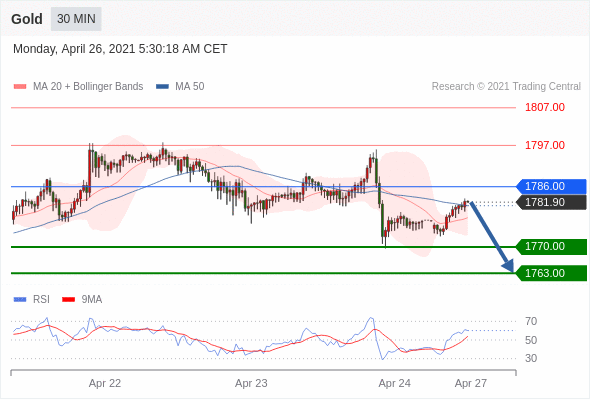The width and height of the screenshot is (590, 400).
Task: Click the MA 20 + Bollinger Bands legend label
Action: click(88, 87)
